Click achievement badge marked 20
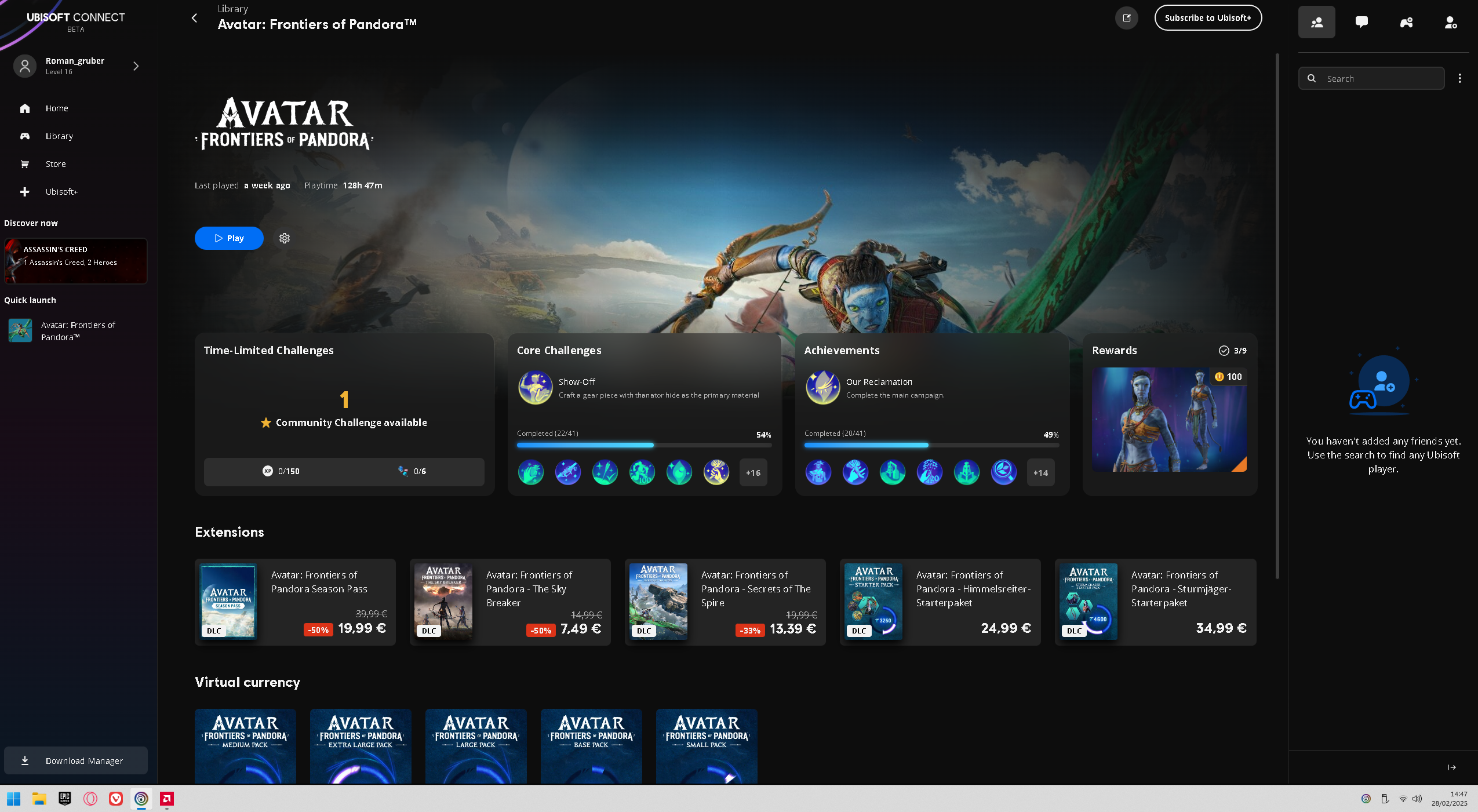The height and width of the screenshot is (812, 1478). tap(930, 472)
